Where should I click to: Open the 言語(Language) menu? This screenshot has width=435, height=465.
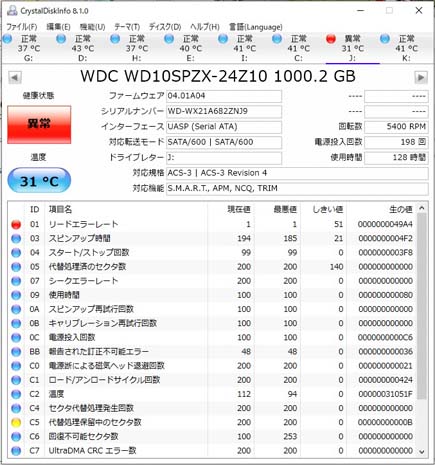pyautogui.click(x=256, y=27)
